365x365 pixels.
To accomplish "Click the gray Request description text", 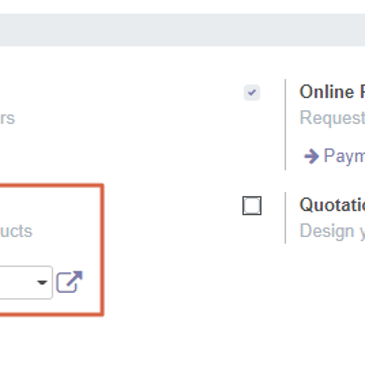I will coord(332,118).
